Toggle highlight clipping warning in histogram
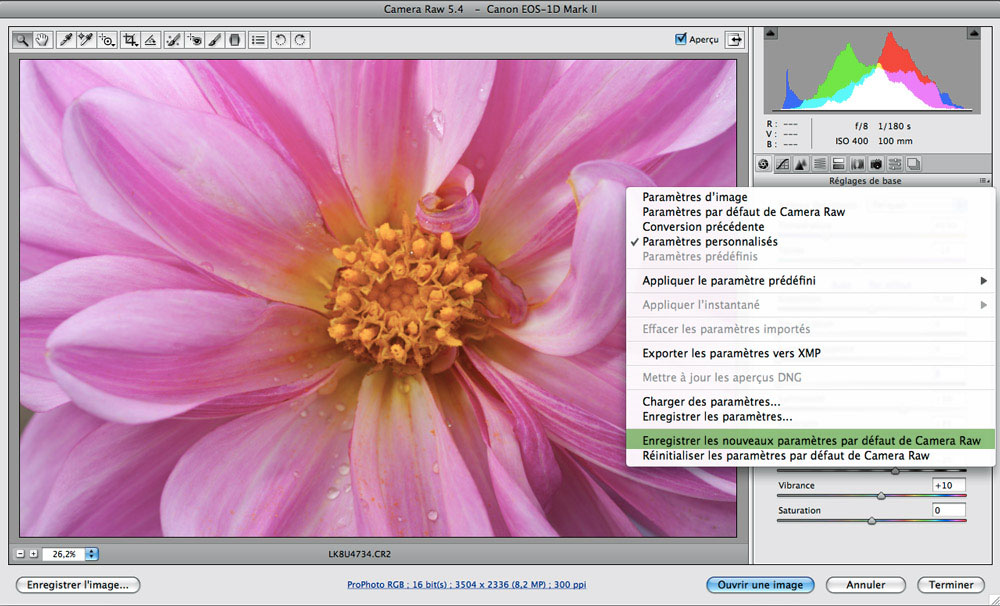 974,33
